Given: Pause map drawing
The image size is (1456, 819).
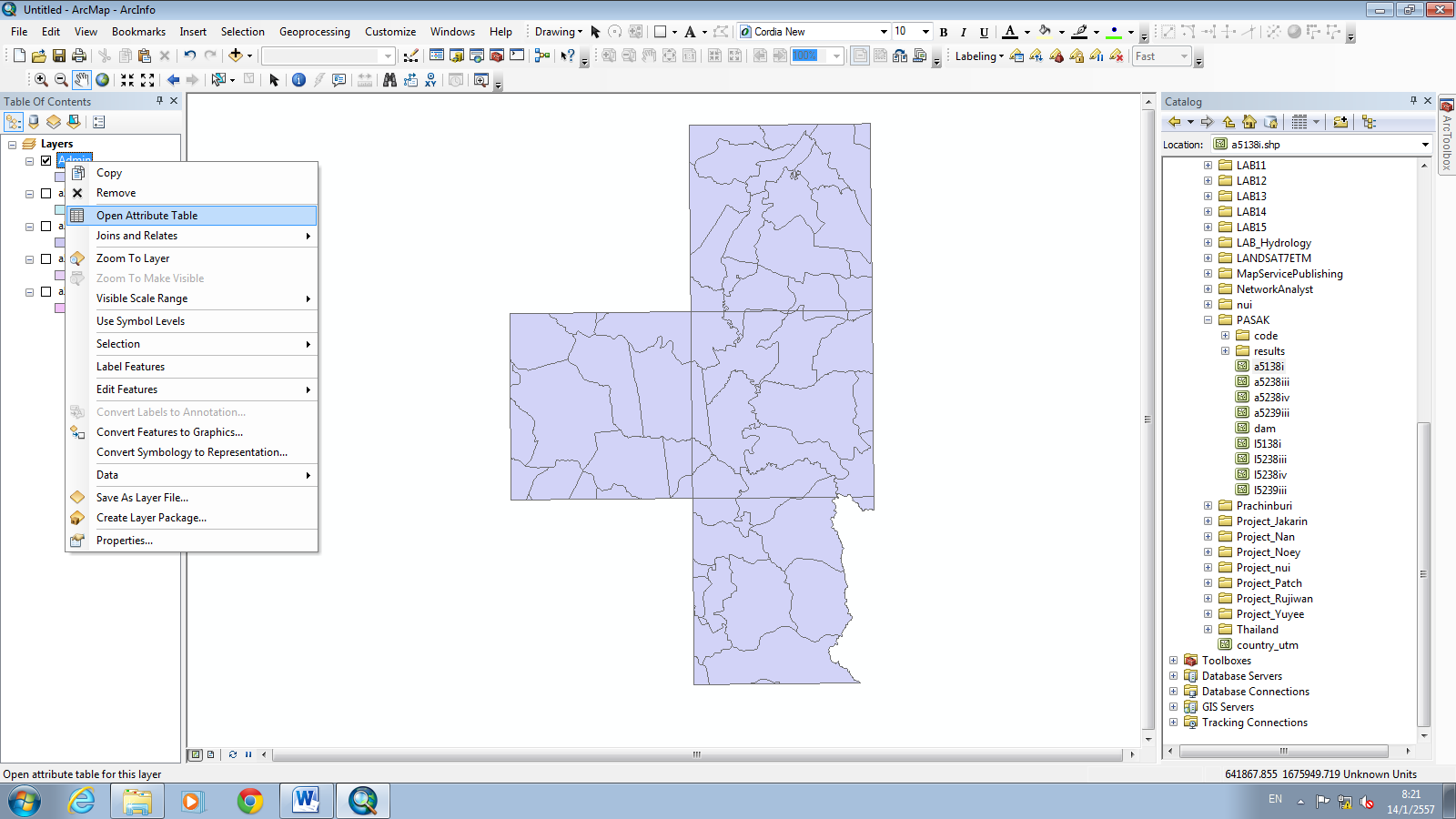Looking at the screenshot, I should click(248, 754).
